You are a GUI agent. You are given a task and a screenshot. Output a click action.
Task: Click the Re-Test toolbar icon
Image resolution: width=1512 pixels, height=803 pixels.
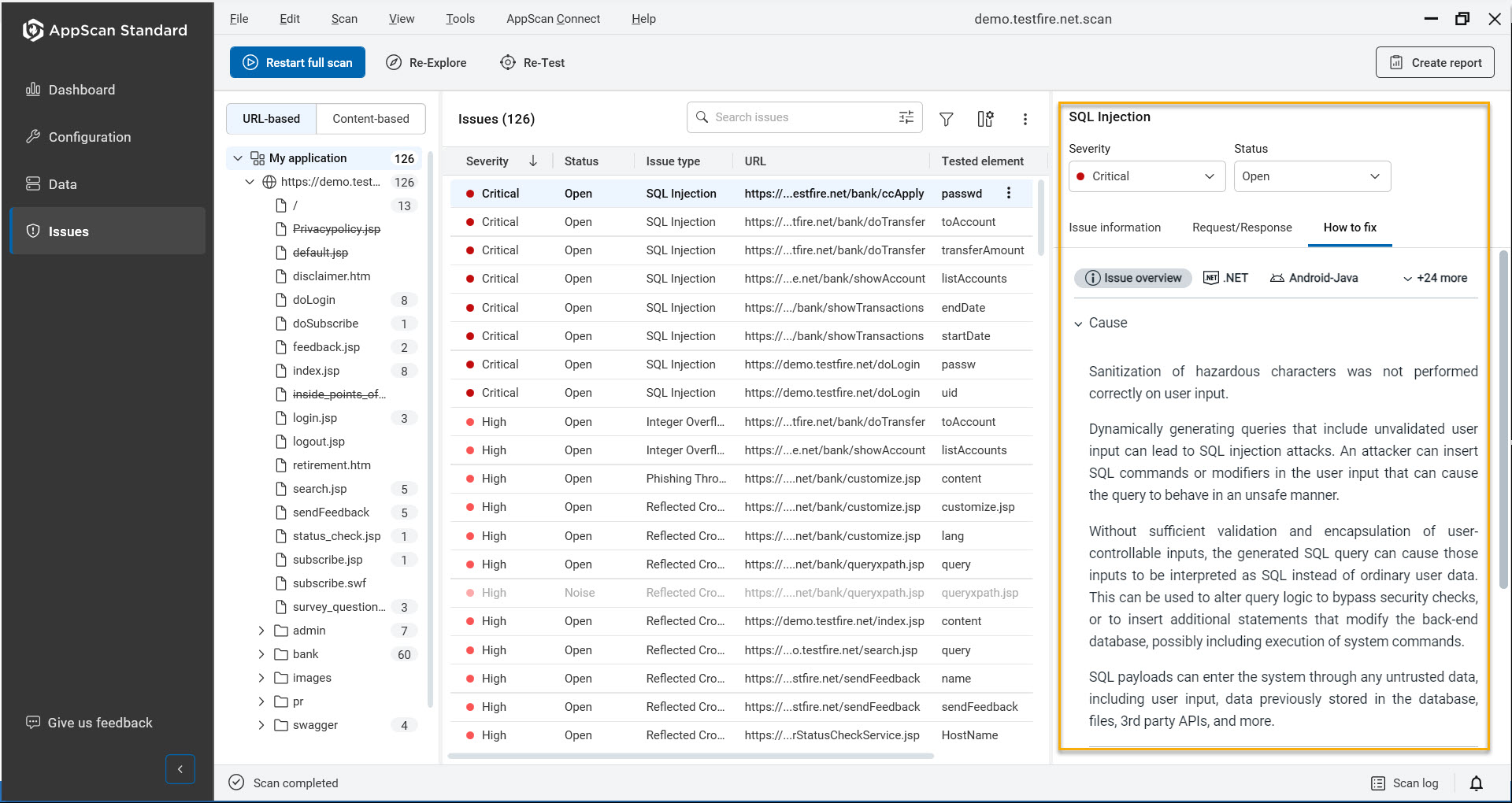(x=509, y=63)
